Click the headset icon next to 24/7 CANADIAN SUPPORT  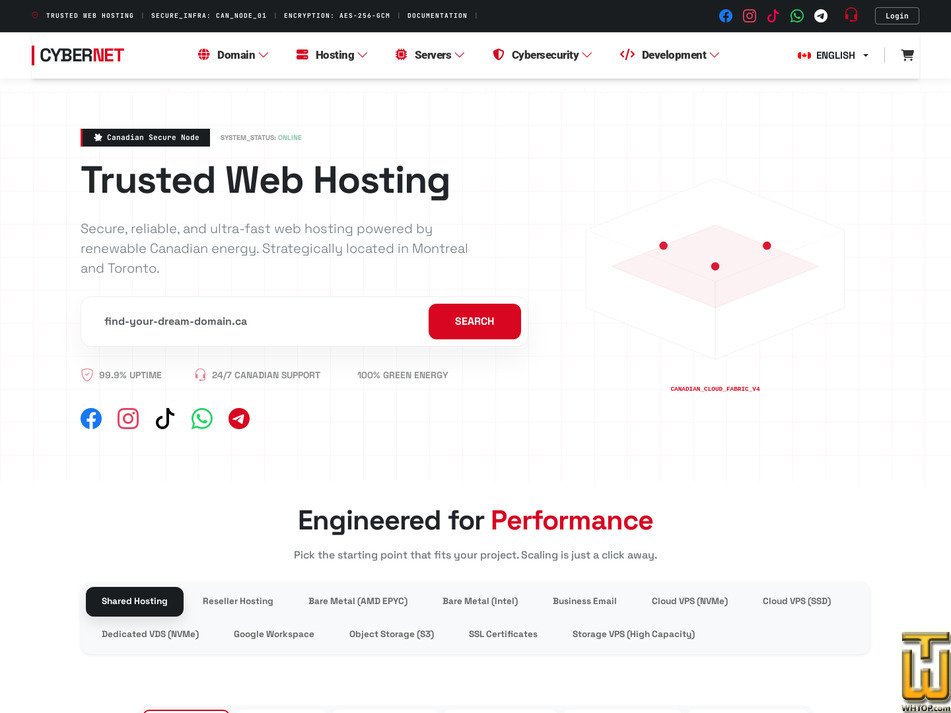click(x=200, y=375)
